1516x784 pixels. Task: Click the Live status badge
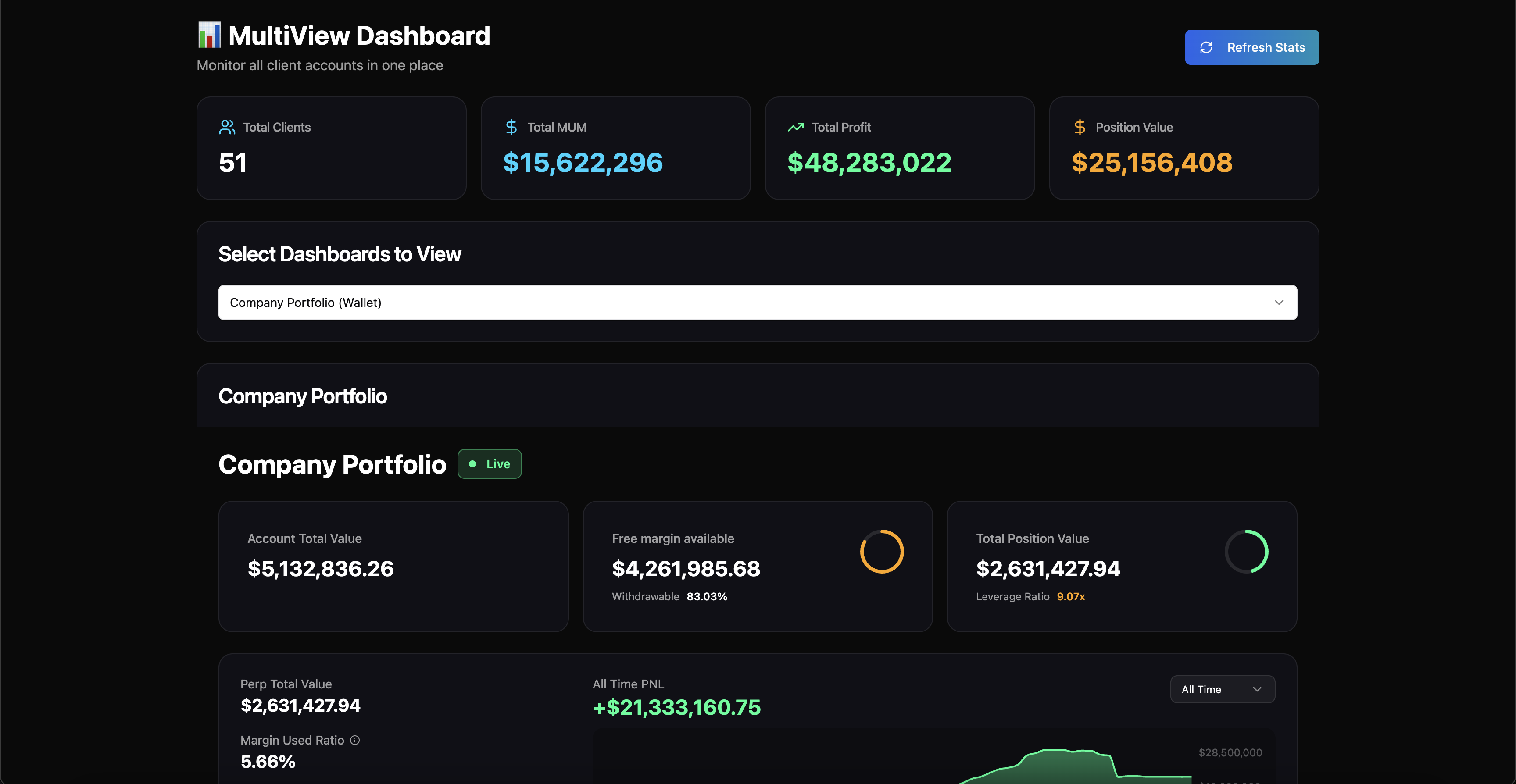[x=490, y=464]
